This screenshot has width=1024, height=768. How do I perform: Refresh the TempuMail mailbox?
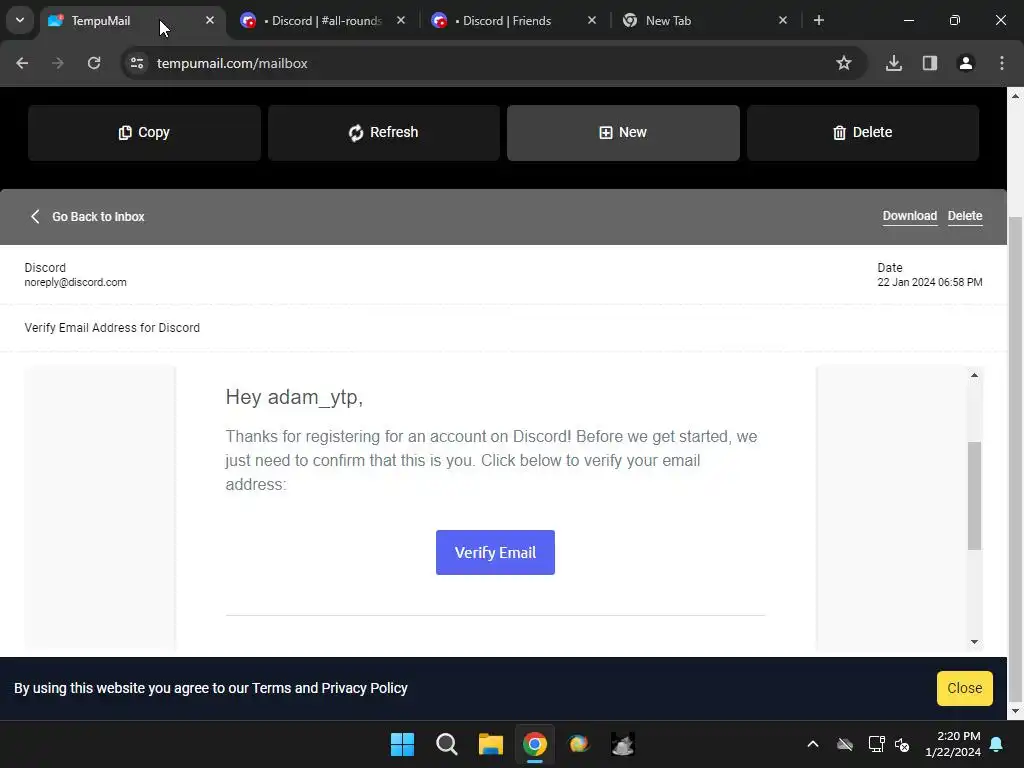[383, 133]
